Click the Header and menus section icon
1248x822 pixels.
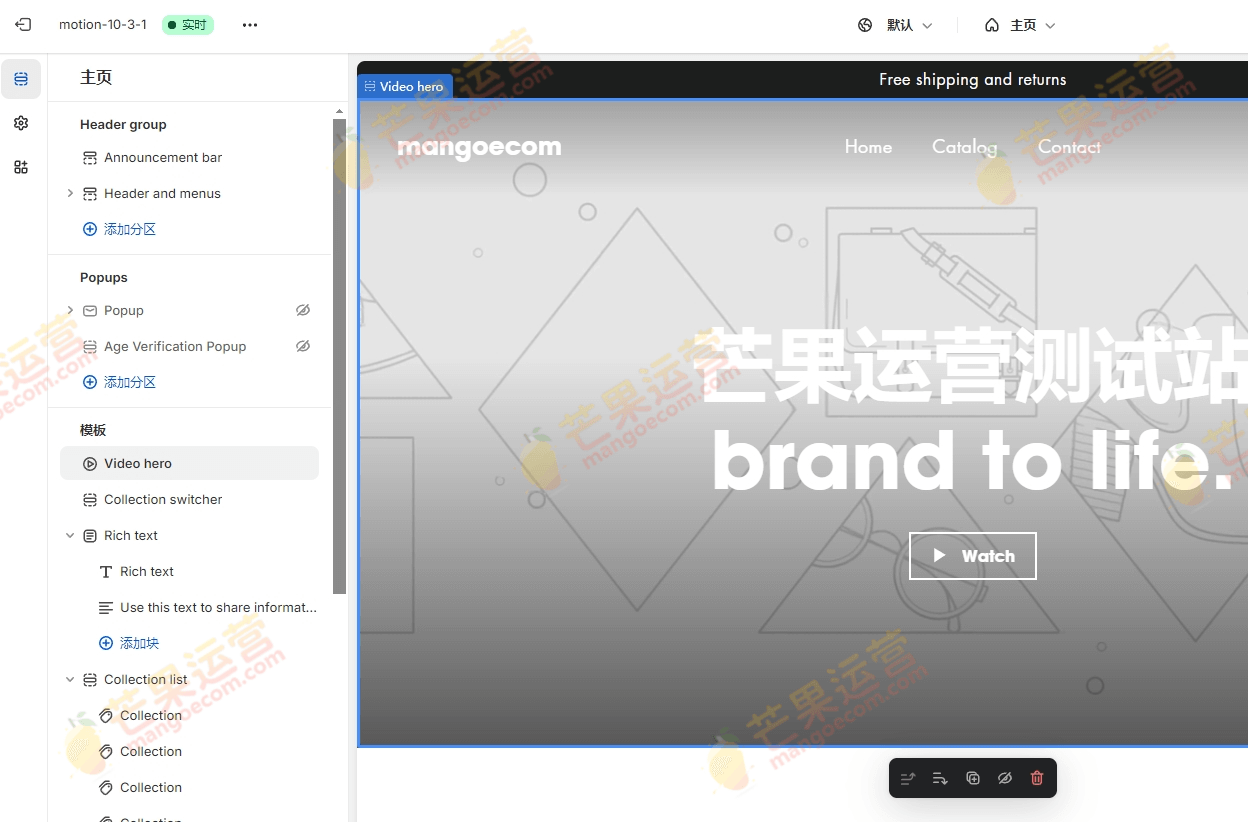90,194
